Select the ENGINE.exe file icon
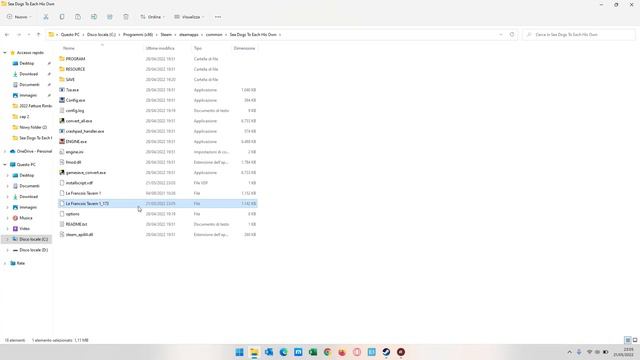 [x=62, y=141]
